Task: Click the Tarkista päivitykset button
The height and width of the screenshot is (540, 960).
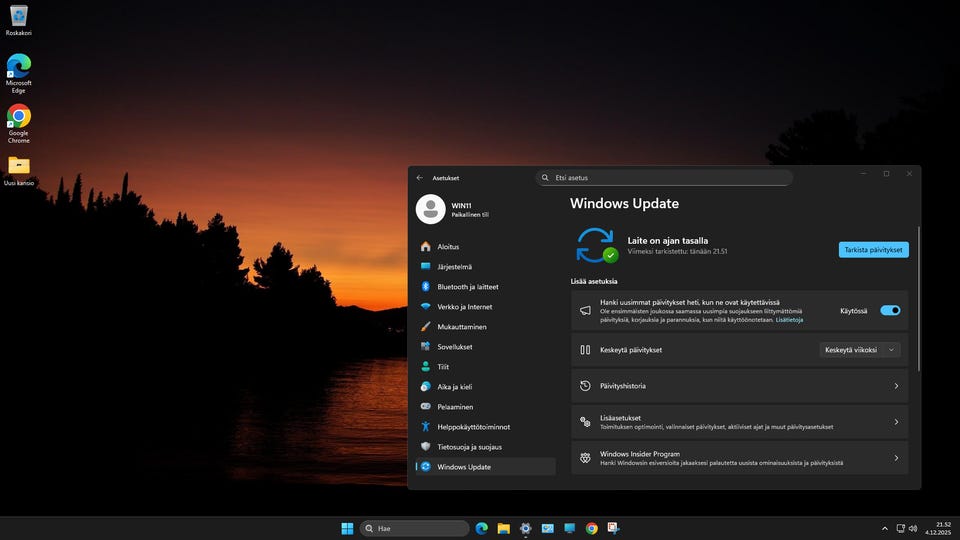Action: pyautogui.click(x=873, y=250)
